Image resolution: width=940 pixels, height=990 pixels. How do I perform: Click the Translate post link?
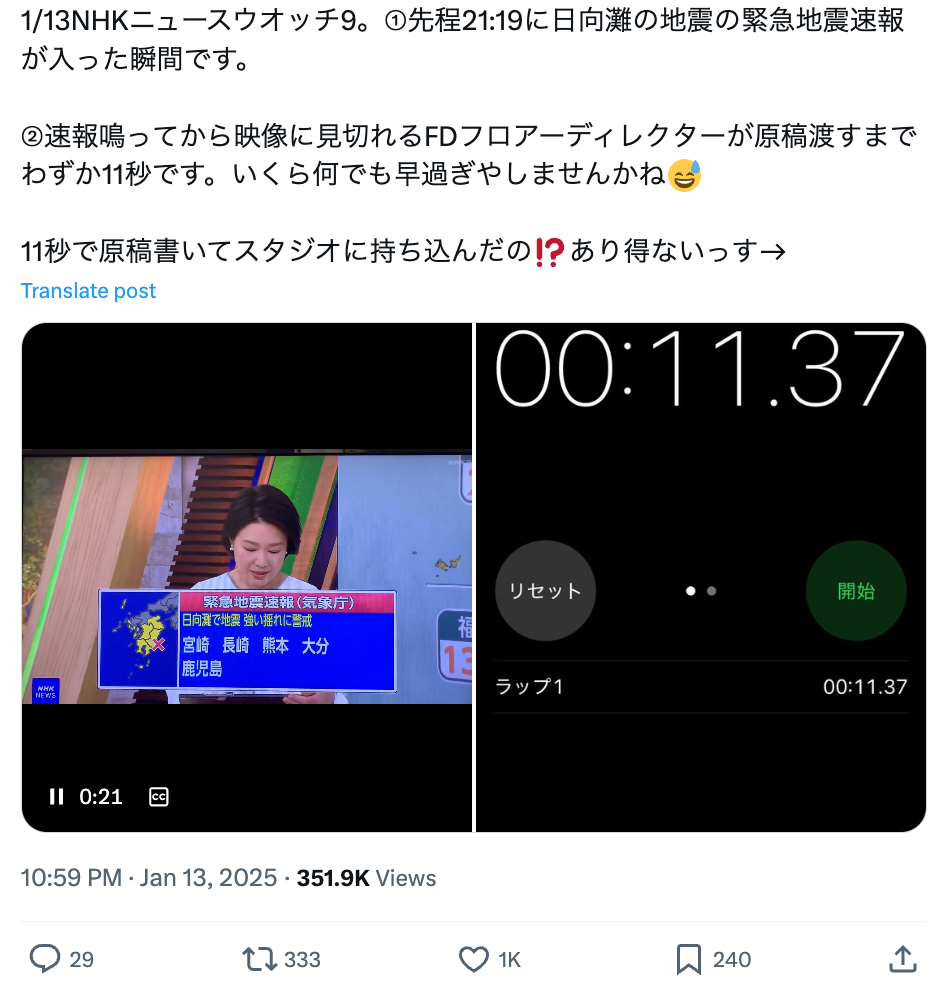88,290
